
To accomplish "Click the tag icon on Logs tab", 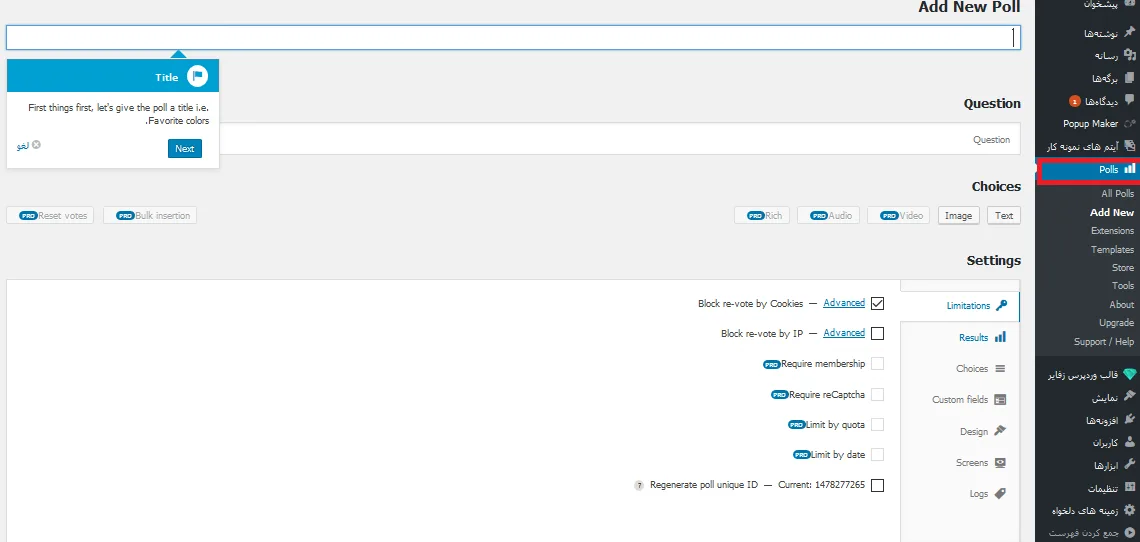I will tap(1000, 493).
